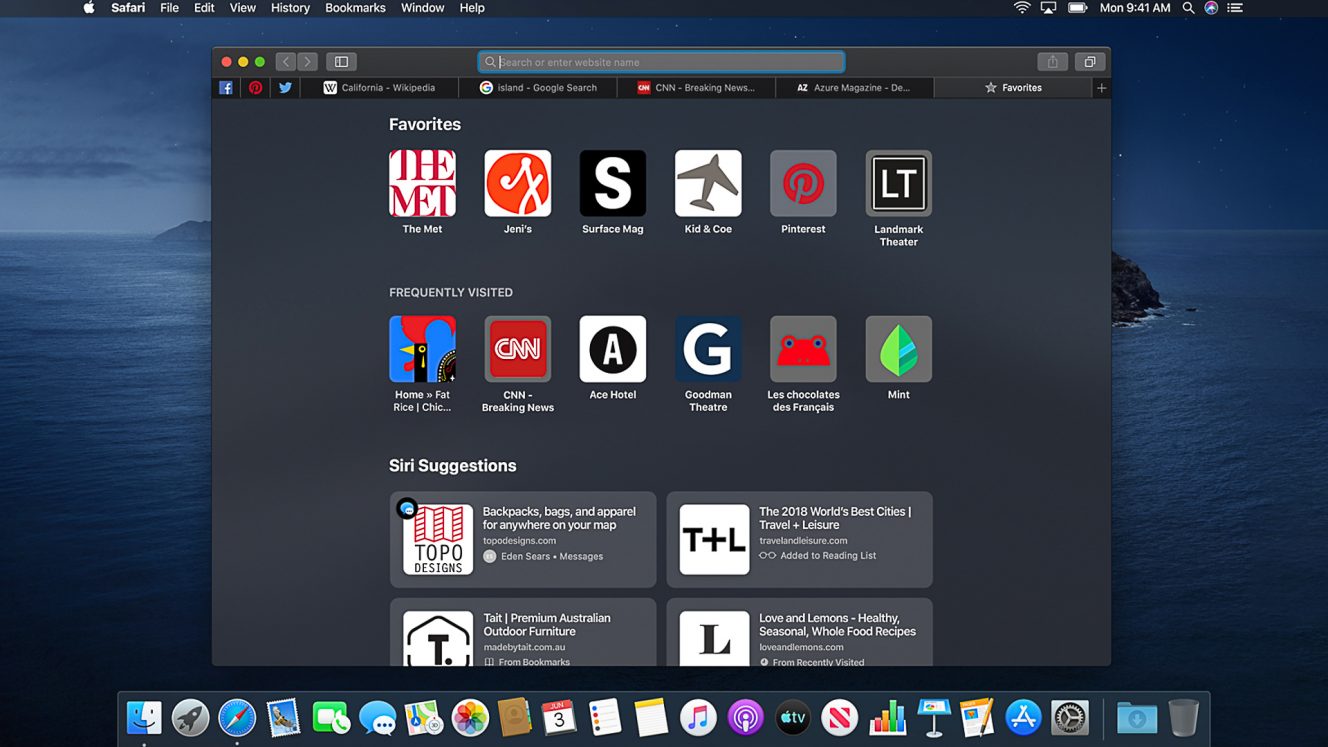Open the Window menu
1328x747 pixels.
coord(423,8)
